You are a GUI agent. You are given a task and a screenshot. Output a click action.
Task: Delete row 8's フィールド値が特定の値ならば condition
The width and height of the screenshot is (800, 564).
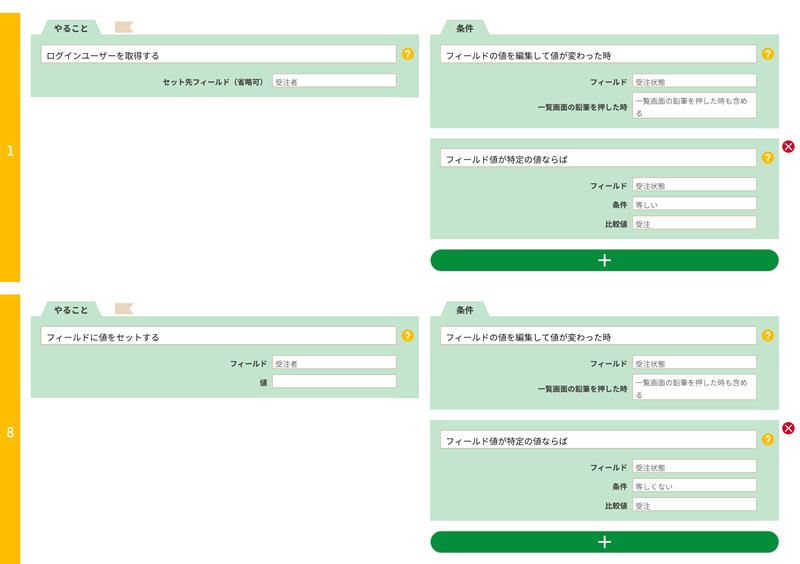788,428
